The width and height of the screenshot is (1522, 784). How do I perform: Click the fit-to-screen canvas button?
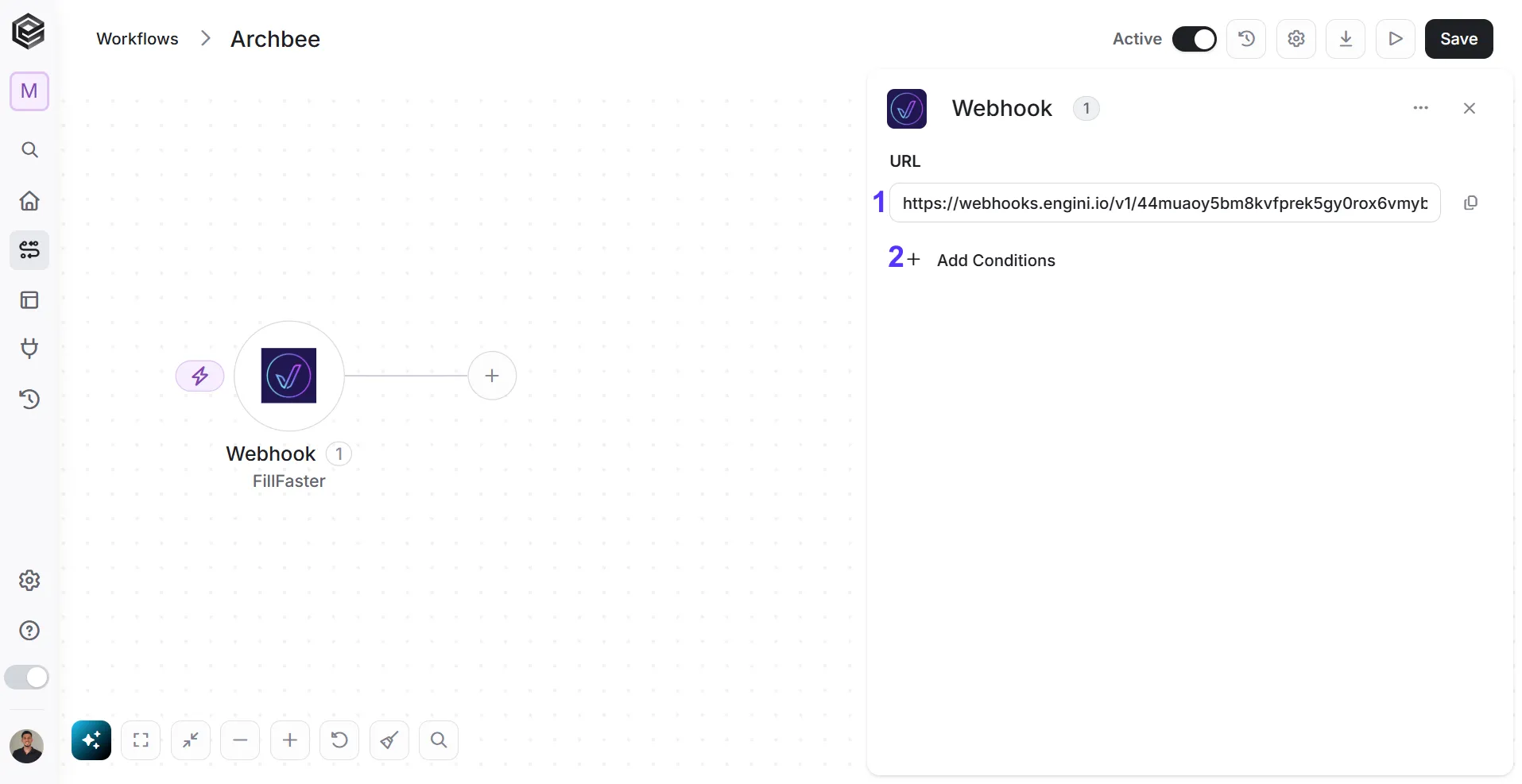pos(141,740)
